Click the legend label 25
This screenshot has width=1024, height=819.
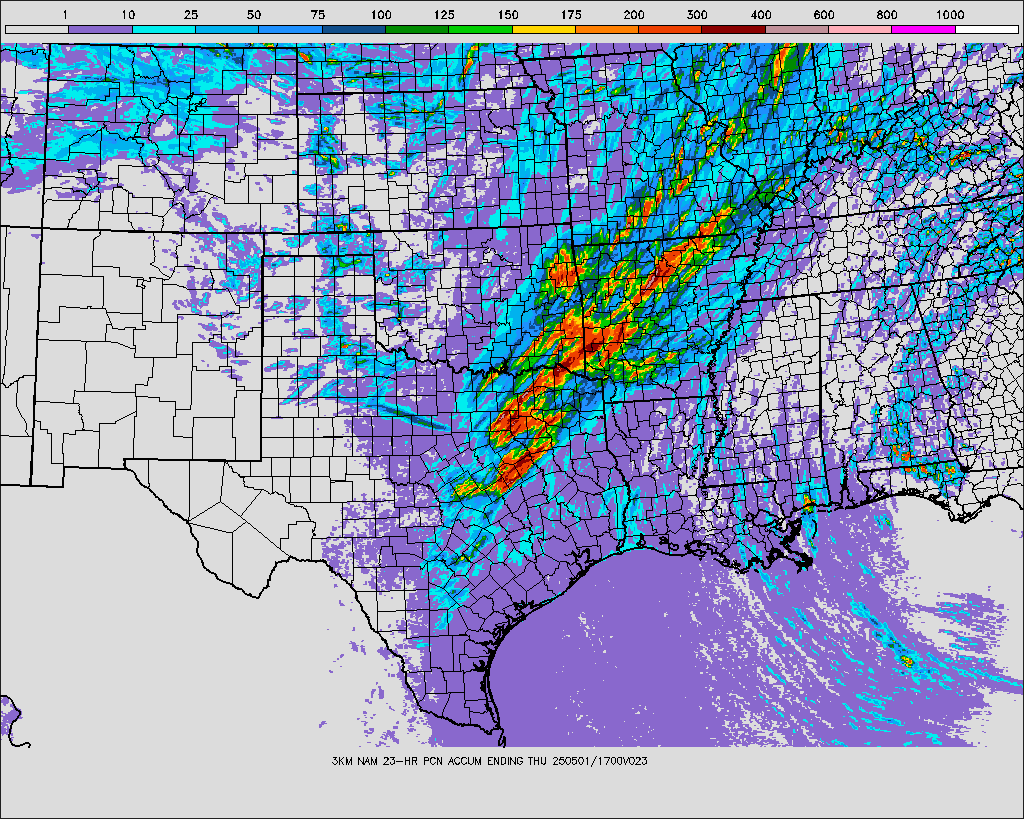pyautogui.click(x=191, y=15)
